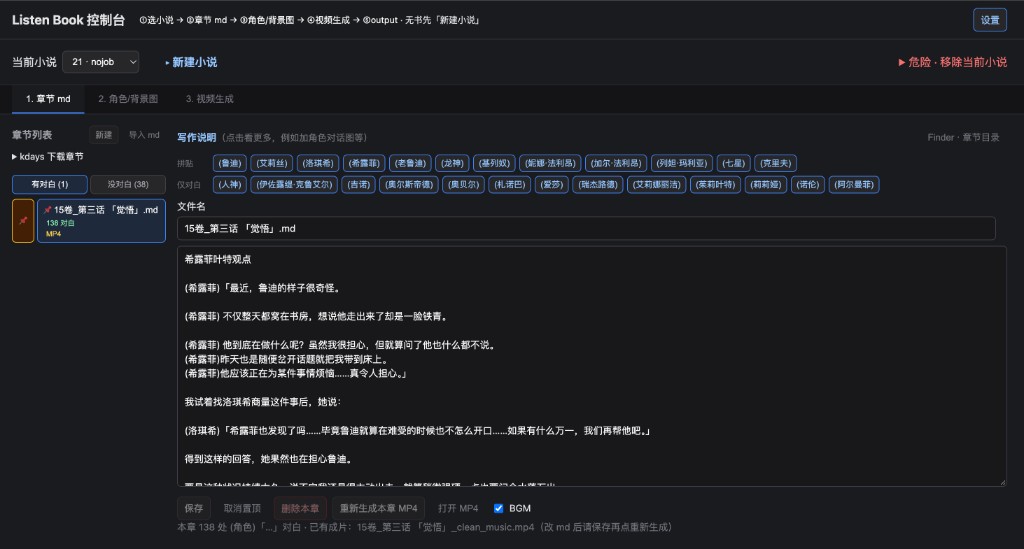Insert the (龙神) character tag
Screen dimensions: 1024x549
pyautogui.click(x=452, y=163)
